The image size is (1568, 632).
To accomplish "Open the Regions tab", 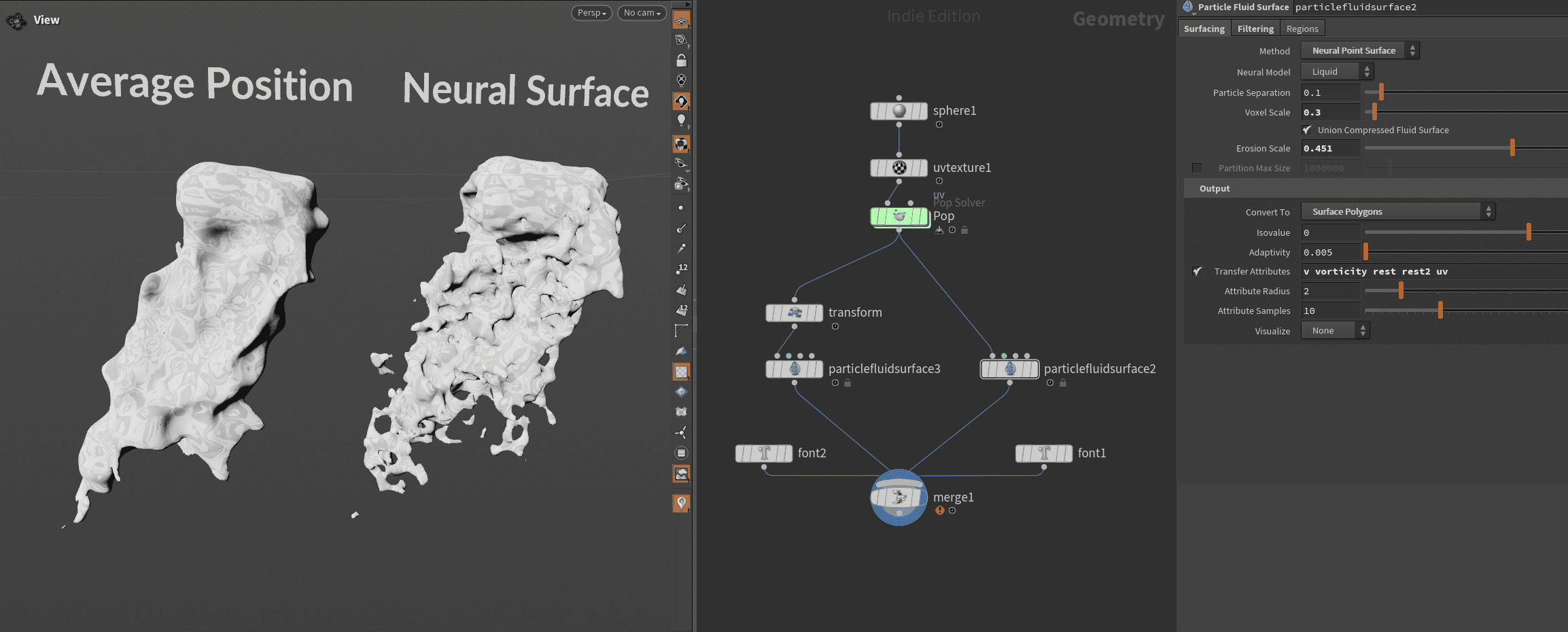I will (1302, 28).
